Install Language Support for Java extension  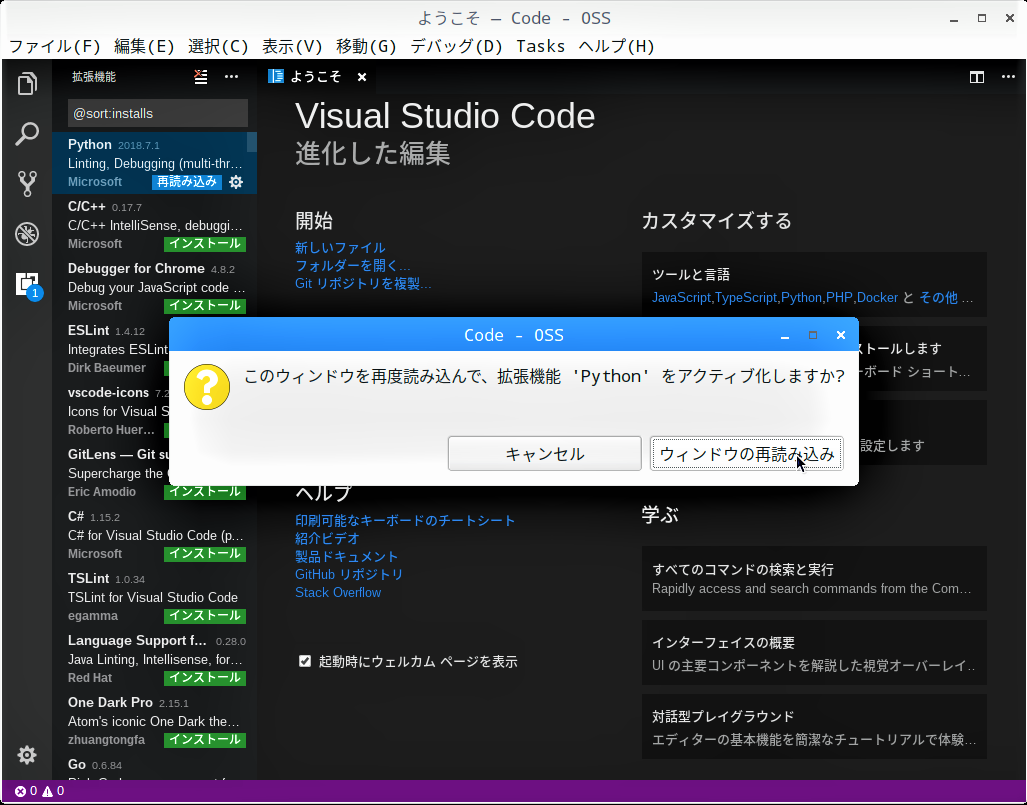click(x=205, y=678)
